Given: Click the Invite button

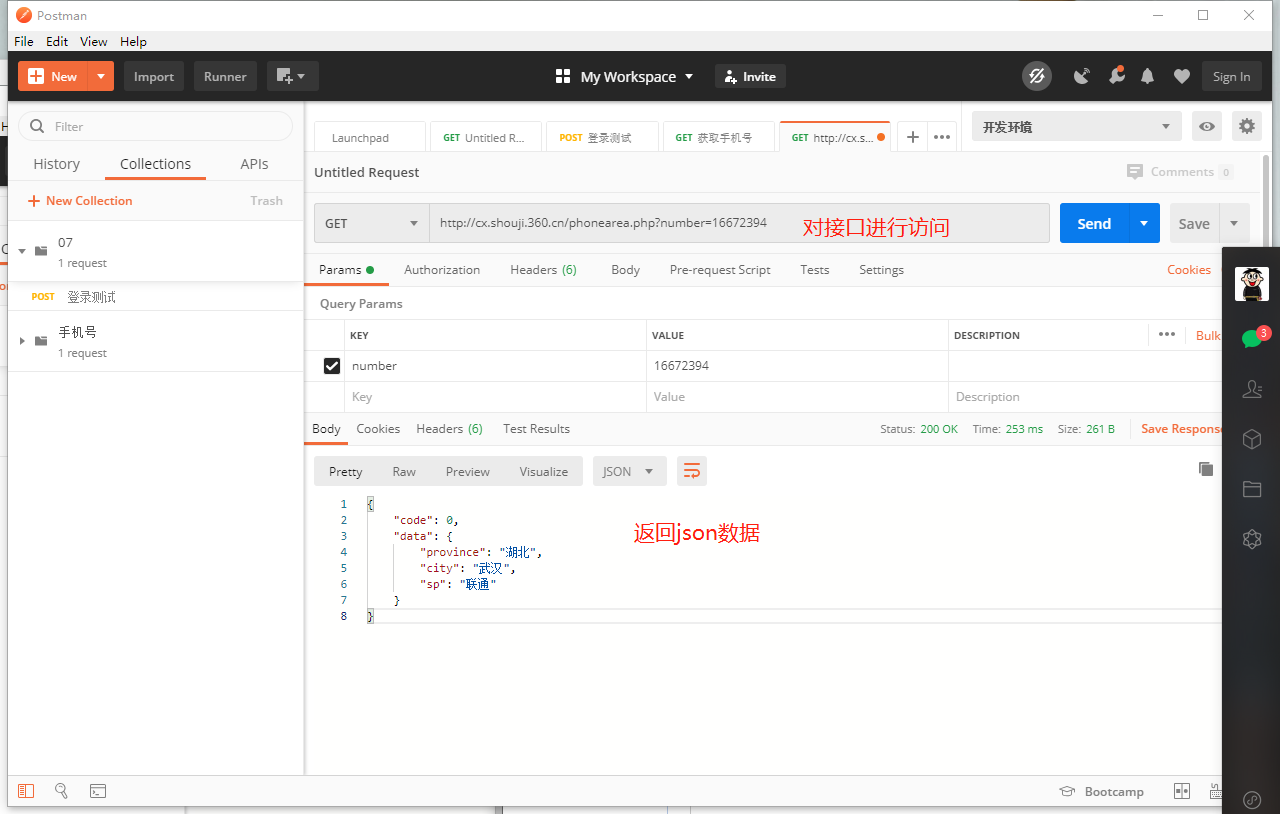Looking at the screenshot, I should click(x=750, y=76).
